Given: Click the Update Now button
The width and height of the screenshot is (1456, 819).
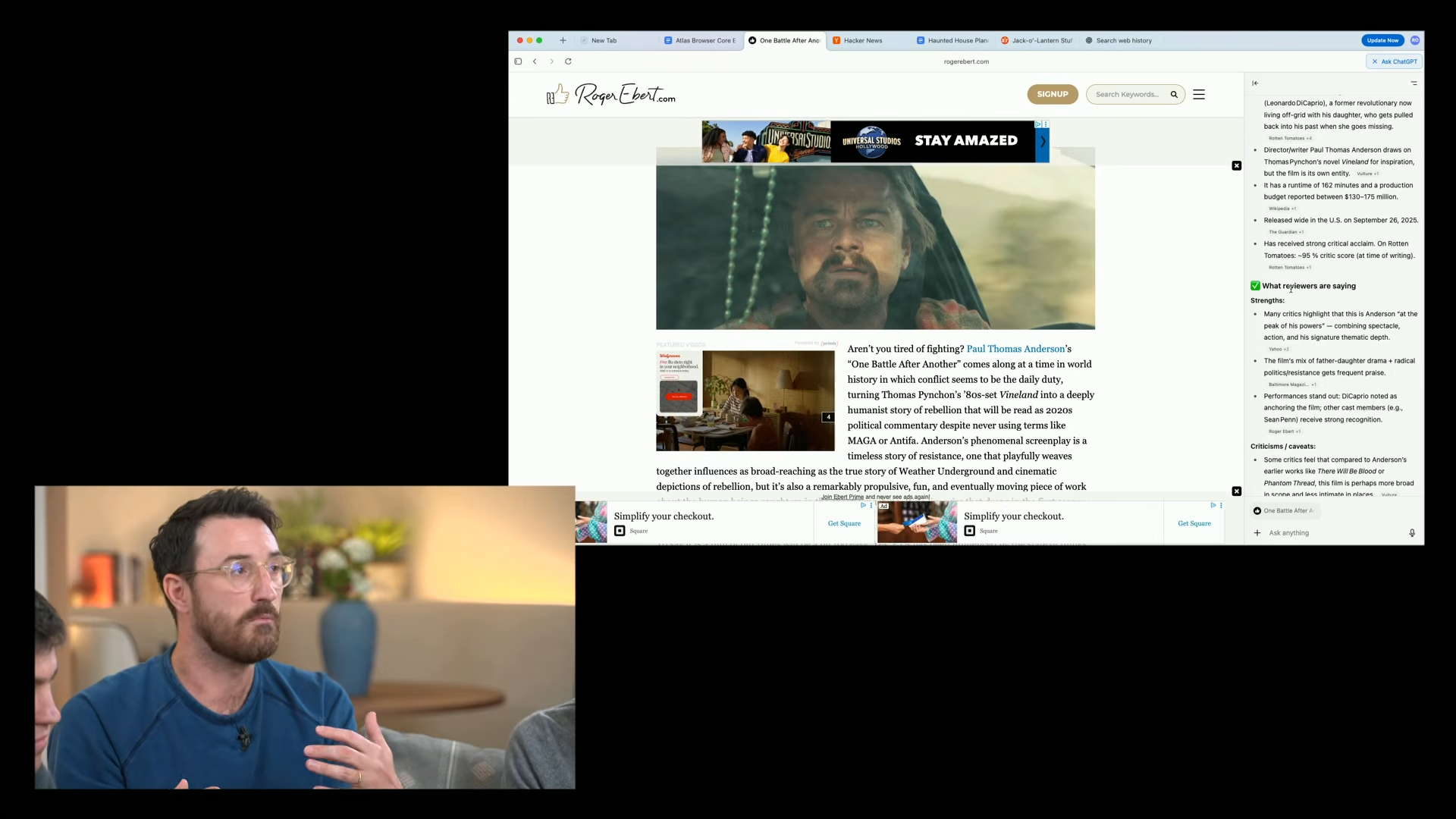Looking at the screenshot, I should pyautogui.click(x=1382, y=40).
